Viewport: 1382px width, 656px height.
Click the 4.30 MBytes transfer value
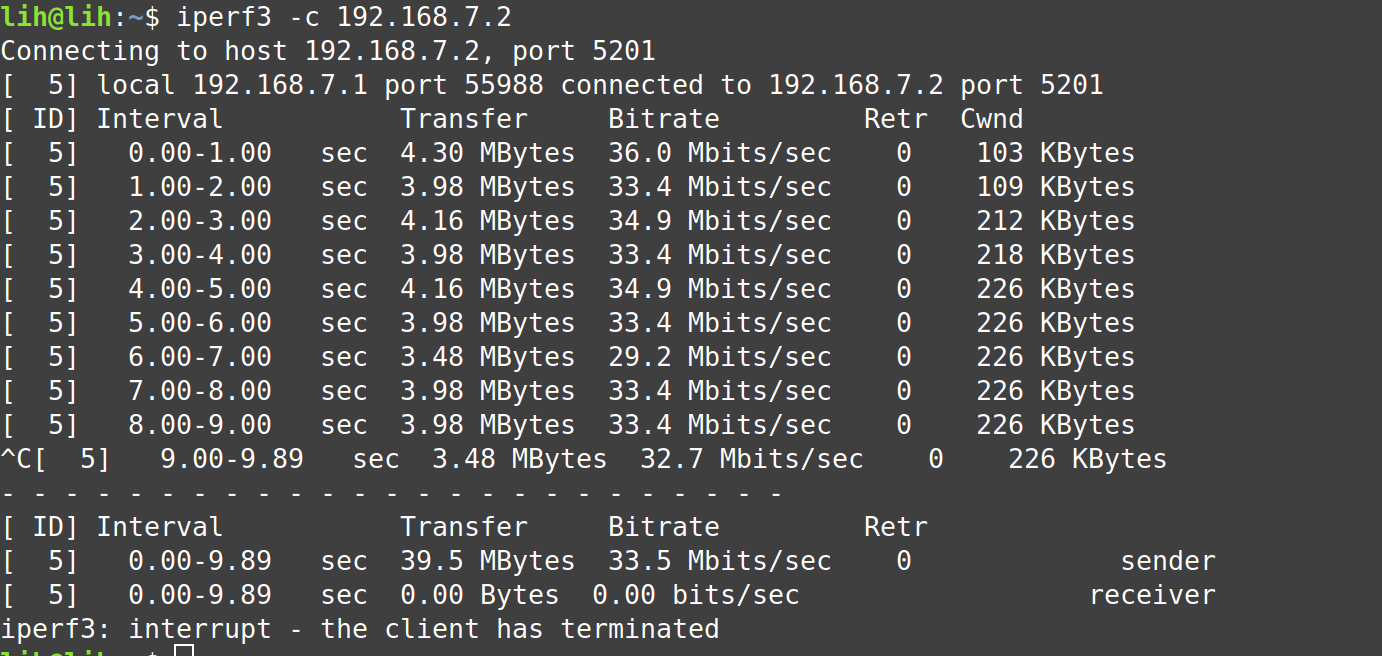click(487, 153)
